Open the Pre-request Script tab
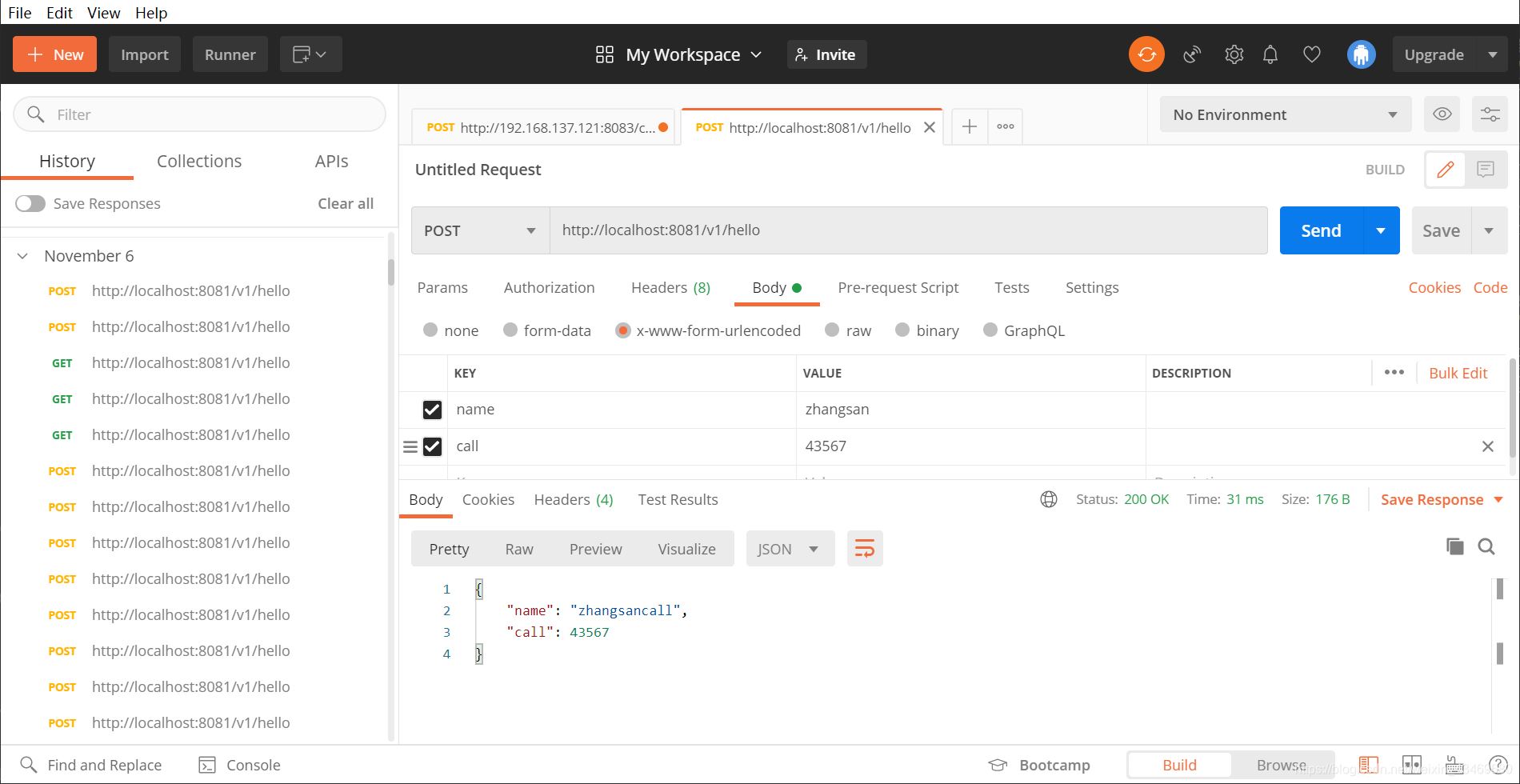The width and height of the screenshot is (1520, 784). click(x=898, y=287)
